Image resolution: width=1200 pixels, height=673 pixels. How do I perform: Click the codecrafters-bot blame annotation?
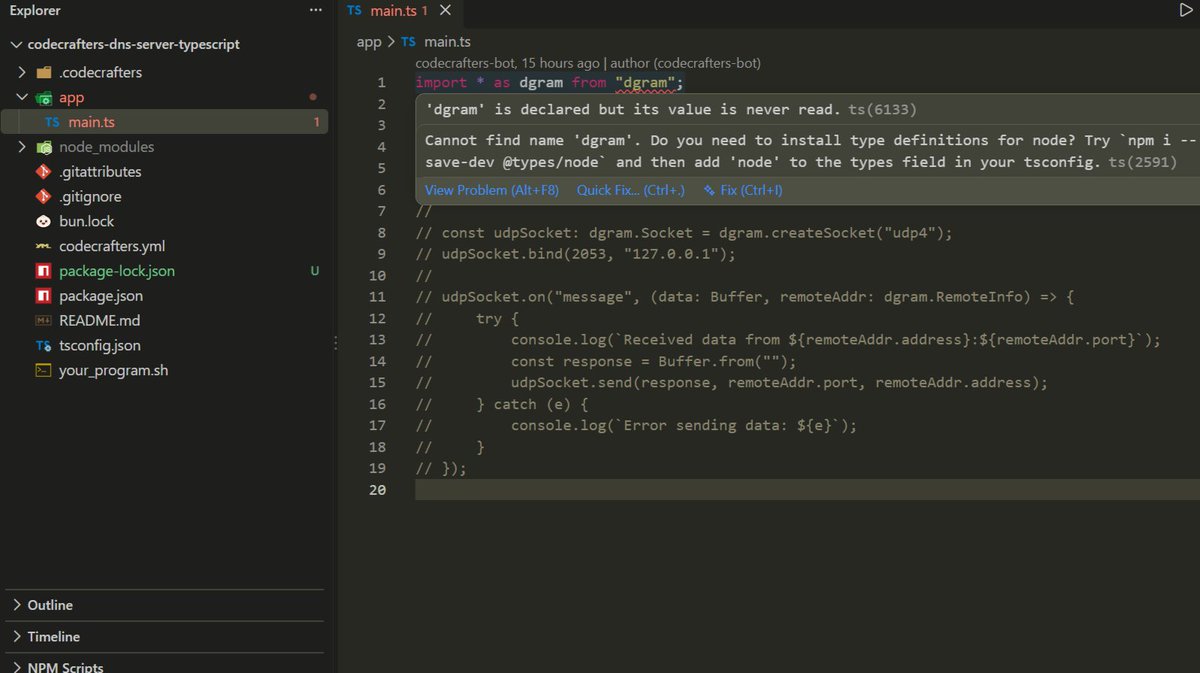tap(588, 63)
